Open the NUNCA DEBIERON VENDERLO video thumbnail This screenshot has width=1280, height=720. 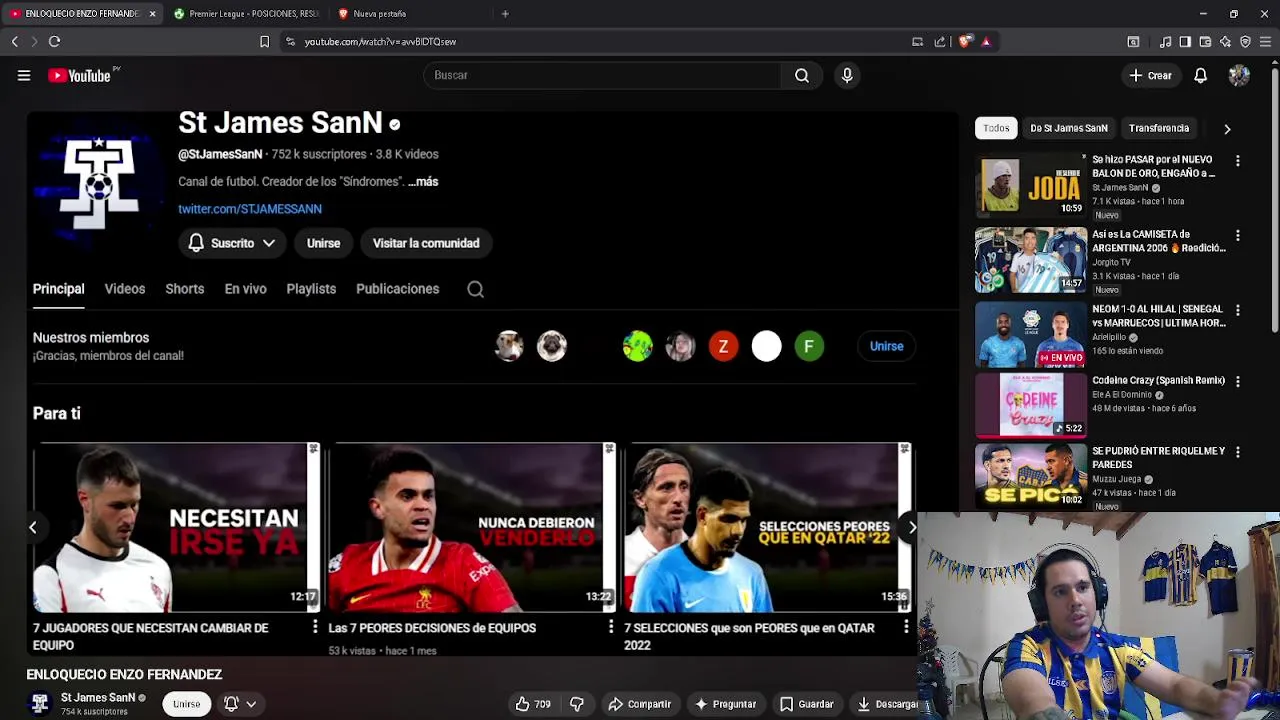tap(472, 527)
